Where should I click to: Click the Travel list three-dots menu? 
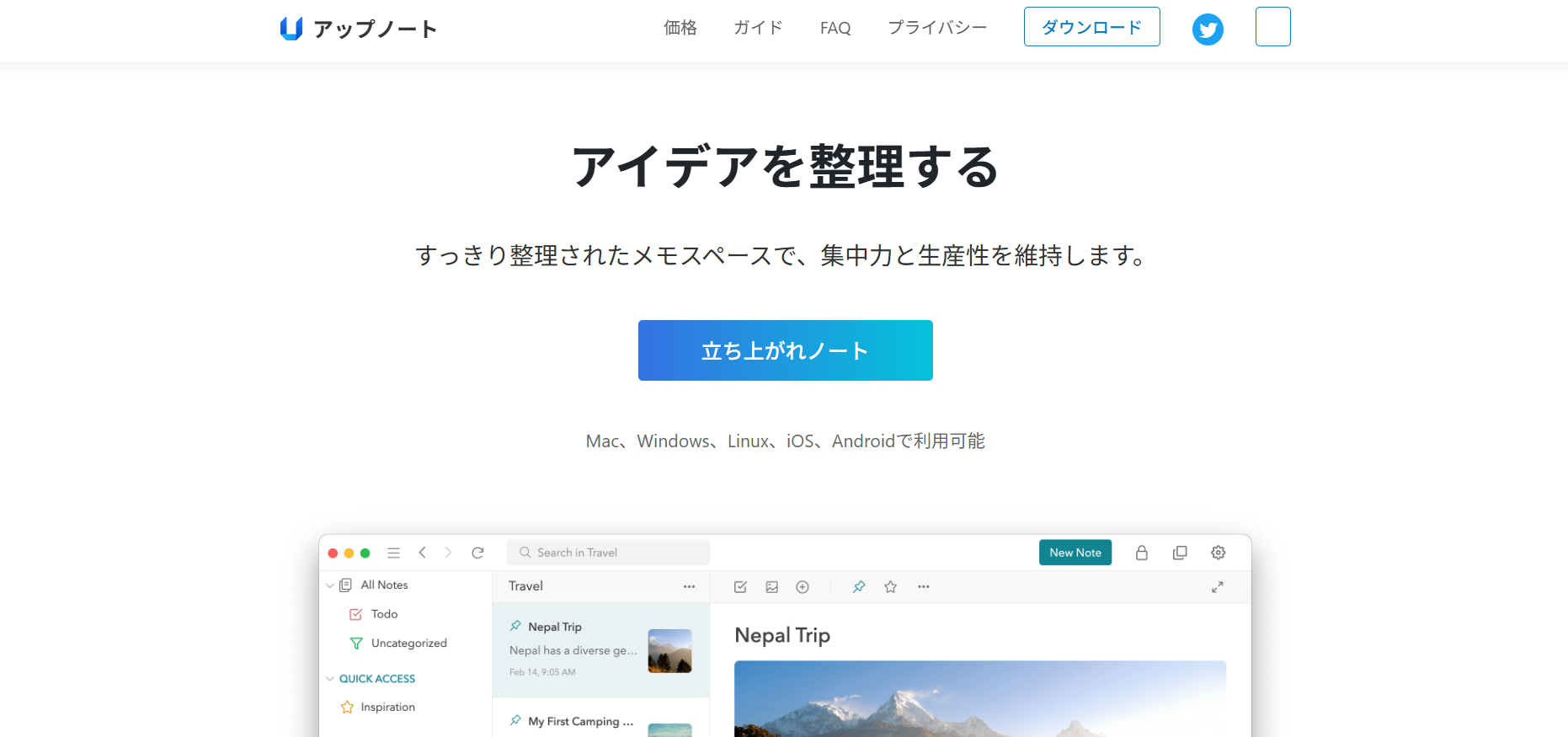(689, 586)
